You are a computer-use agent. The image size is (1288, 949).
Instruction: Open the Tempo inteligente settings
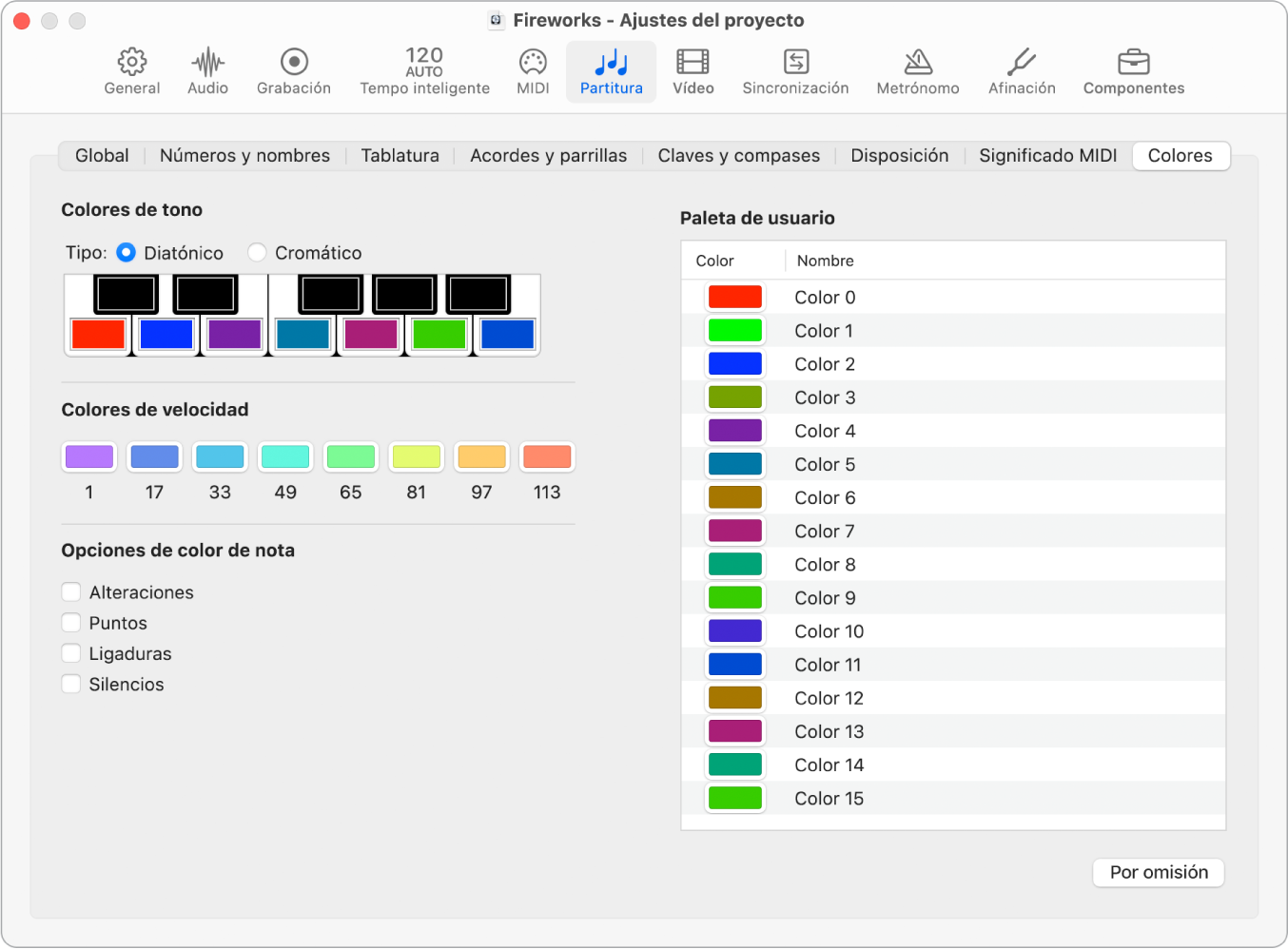pos(424,72)
